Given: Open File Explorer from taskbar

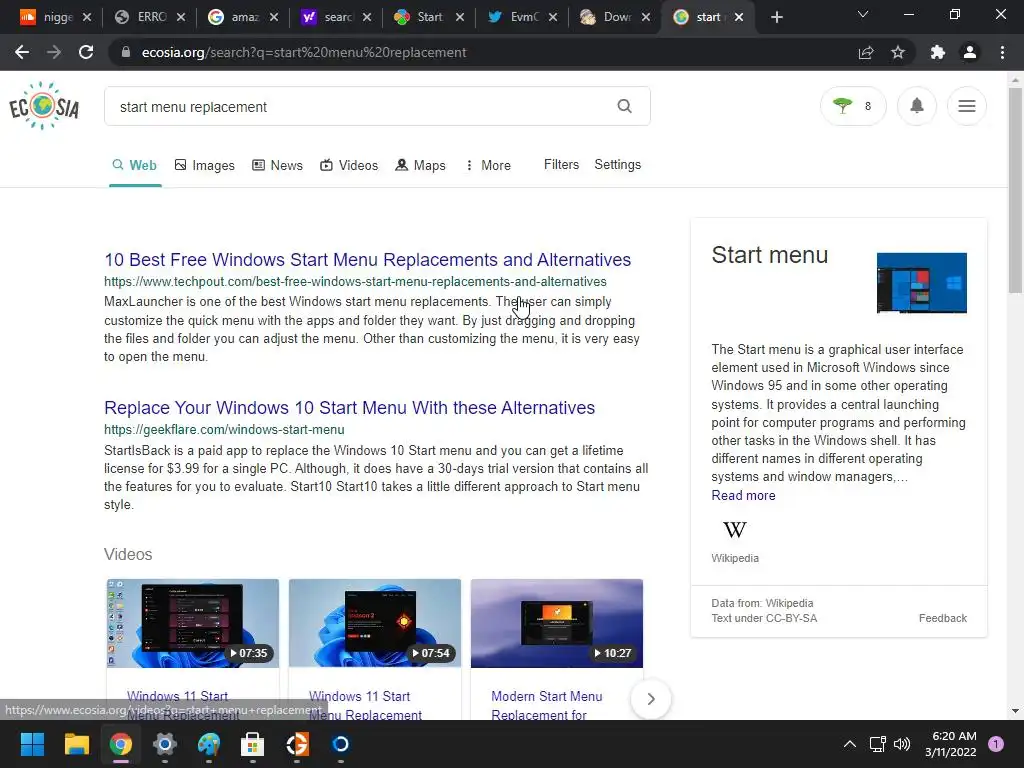Looking at the screenshot, I should coord(76,744).
